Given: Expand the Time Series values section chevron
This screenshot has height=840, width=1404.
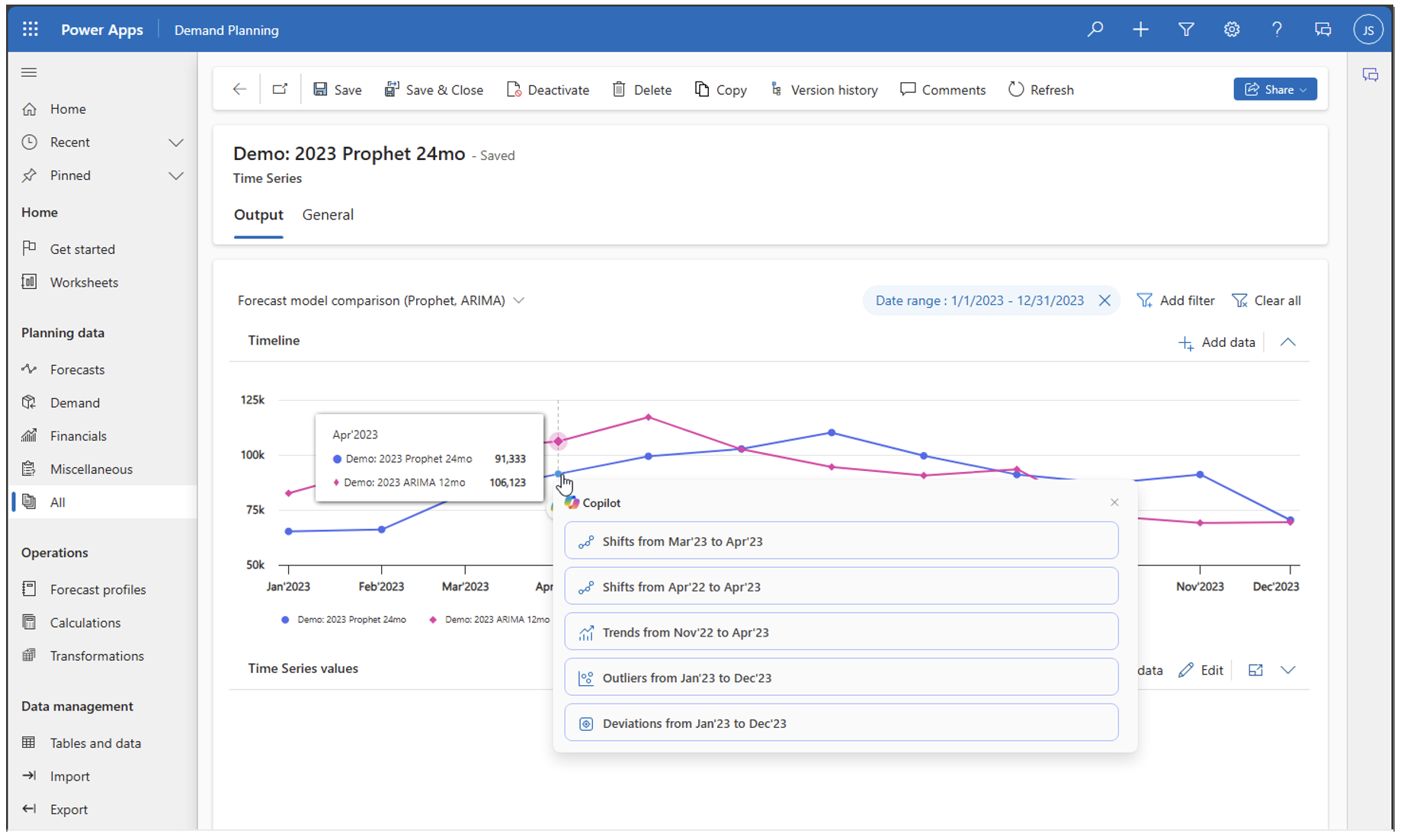Looking at the screenshot, I should click(1288, 670).
